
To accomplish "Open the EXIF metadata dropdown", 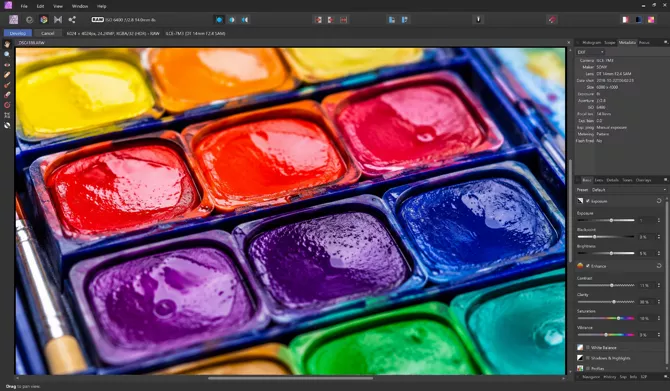I will click(x=591, y=52).
